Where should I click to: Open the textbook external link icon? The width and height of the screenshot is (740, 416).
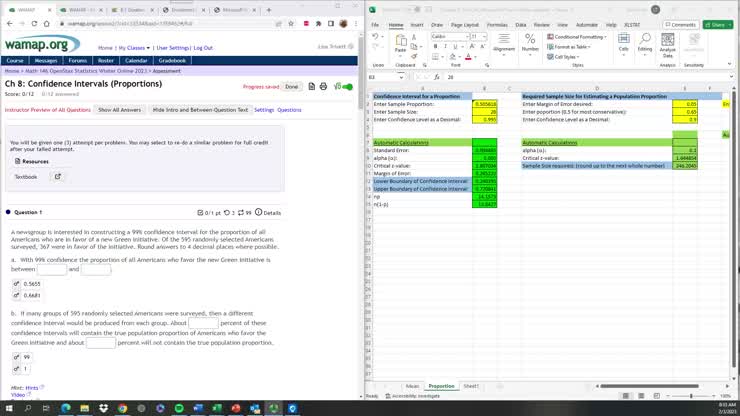coord(57,177)
